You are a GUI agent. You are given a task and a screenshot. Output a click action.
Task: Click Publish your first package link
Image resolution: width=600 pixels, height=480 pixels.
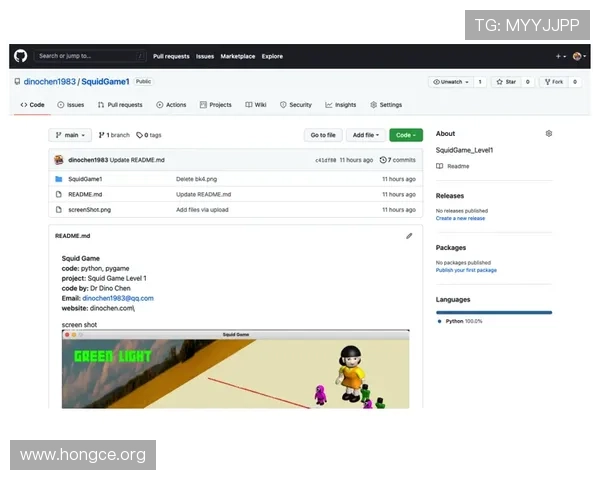[466, 270]
